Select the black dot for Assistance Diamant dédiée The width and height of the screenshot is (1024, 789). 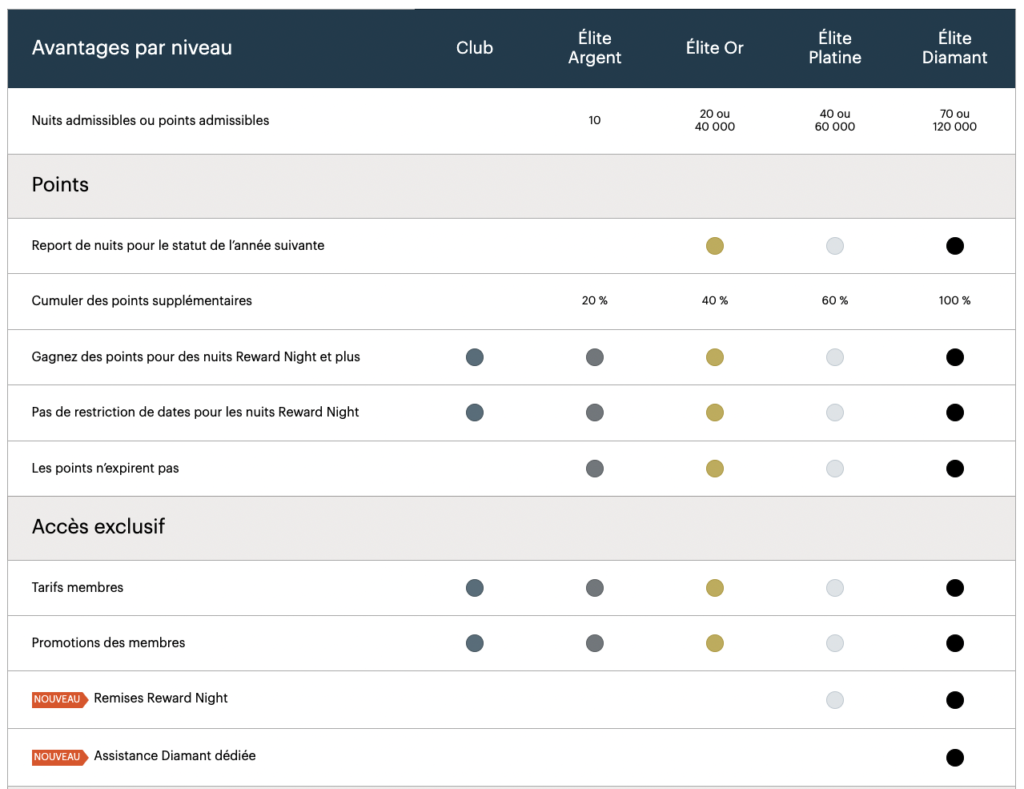coord(955,756)
